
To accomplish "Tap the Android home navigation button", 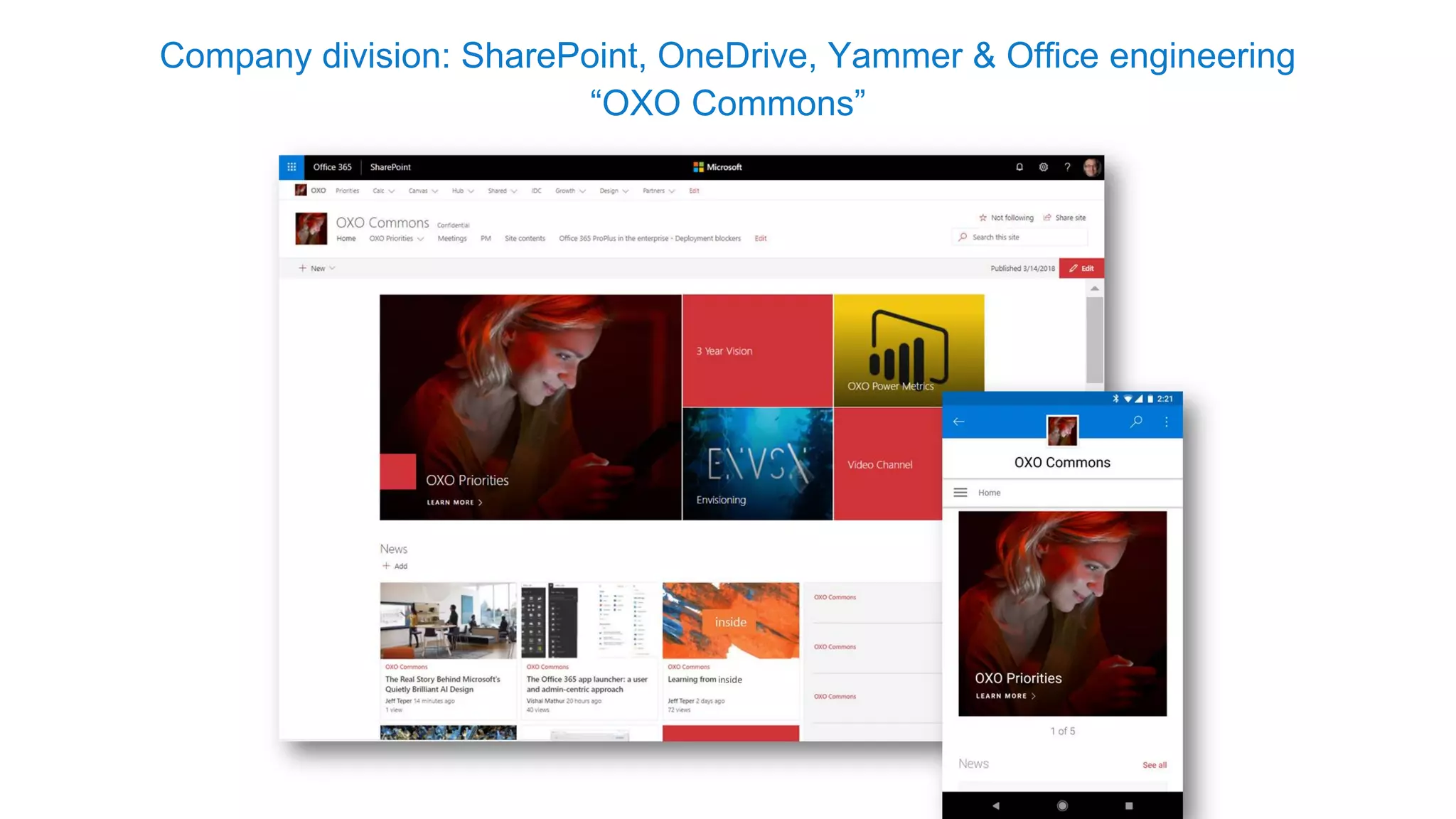I will coord(1062,805).
